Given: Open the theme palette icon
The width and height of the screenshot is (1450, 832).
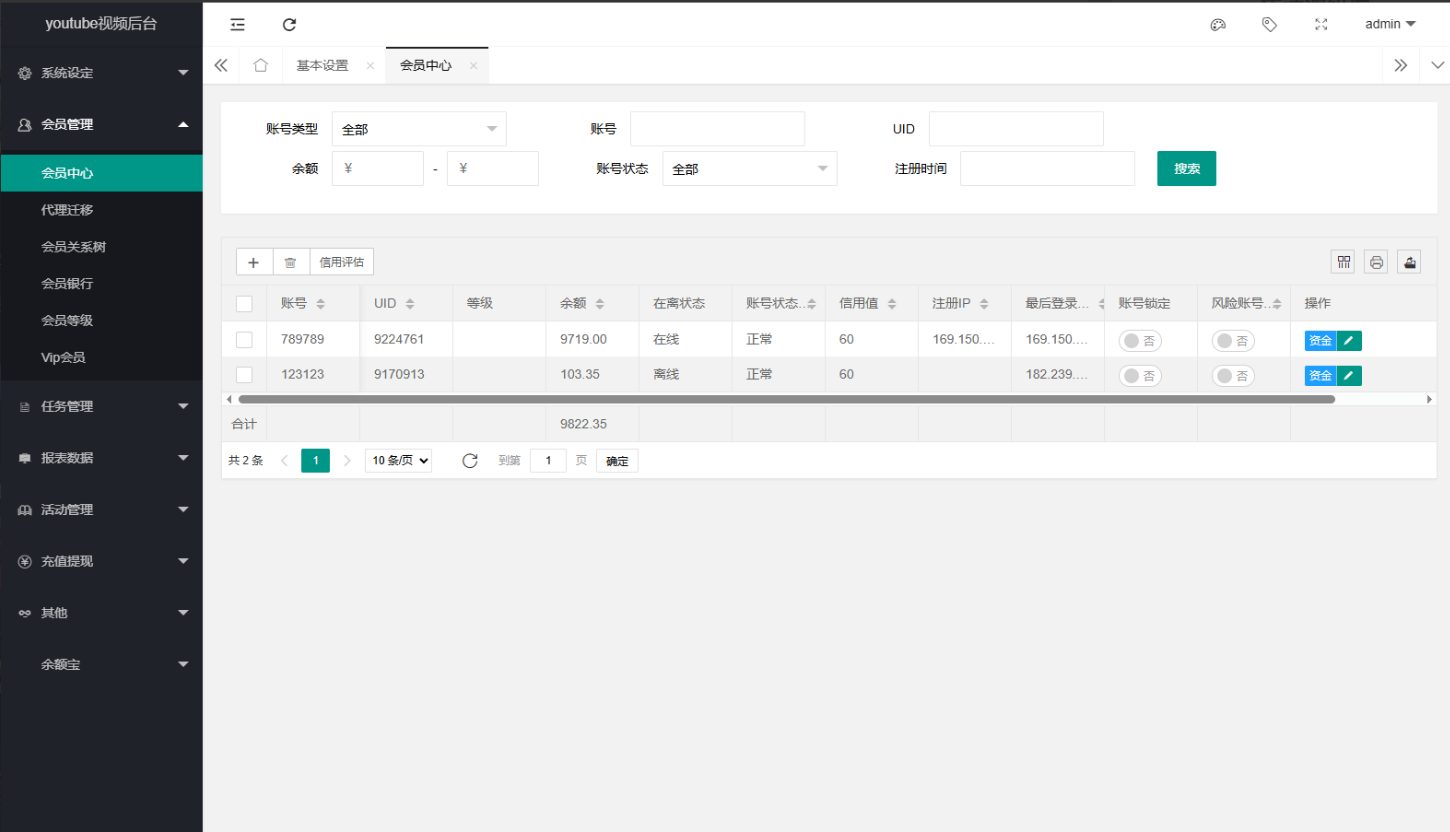Looking at the screenshot, I should click(1218, 25).
